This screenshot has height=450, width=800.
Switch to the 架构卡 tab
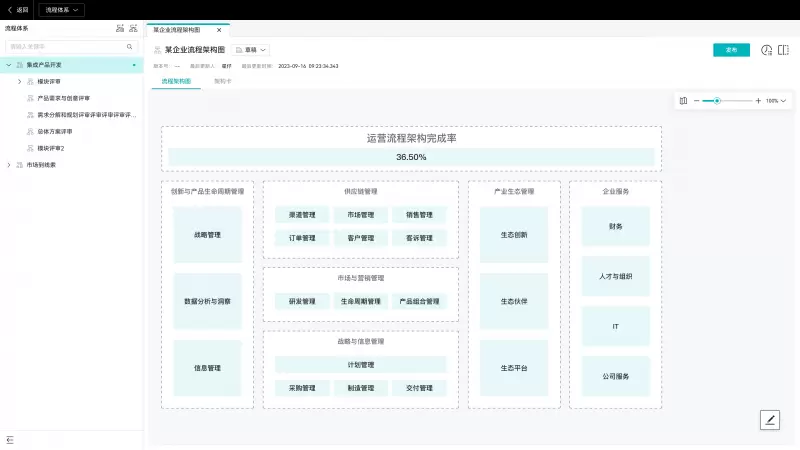(x=222, y=81)
